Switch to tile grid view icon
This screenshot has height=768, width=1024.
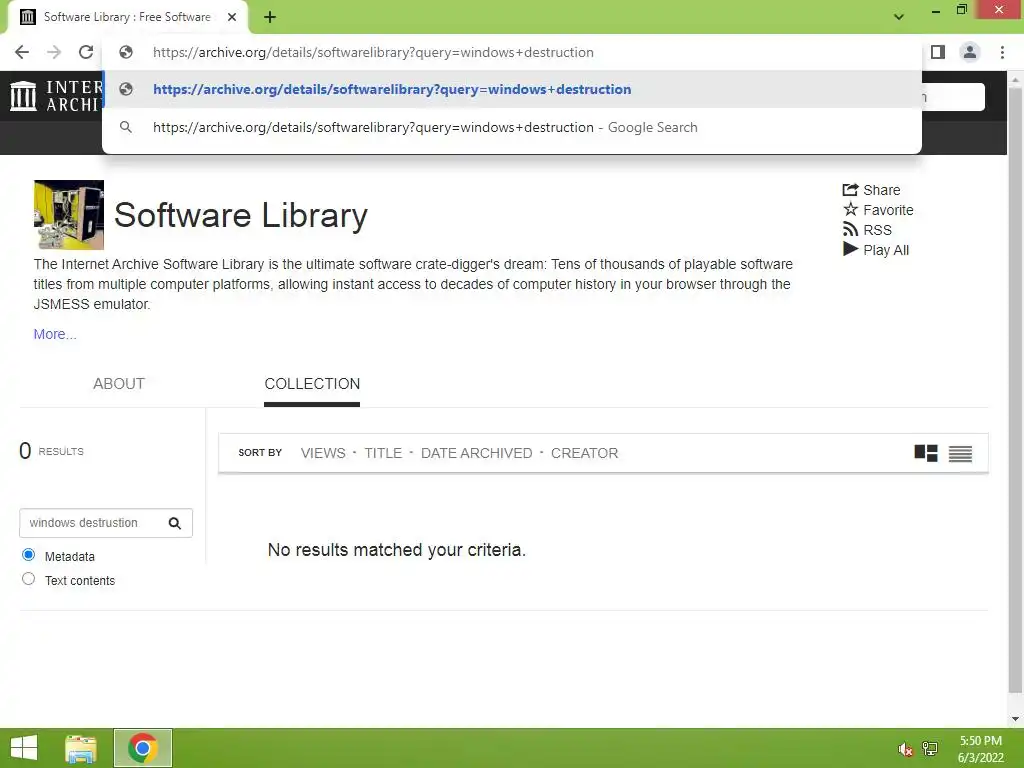pos(925,453)
